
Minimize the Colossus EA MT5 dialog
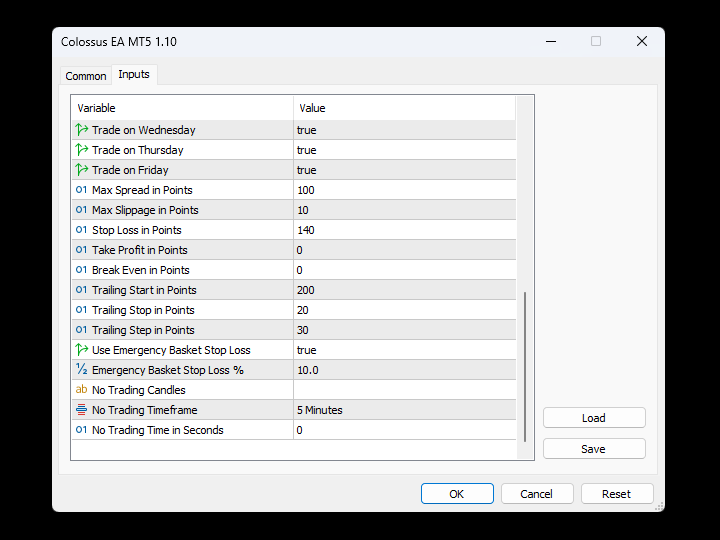tap(551, 41)
